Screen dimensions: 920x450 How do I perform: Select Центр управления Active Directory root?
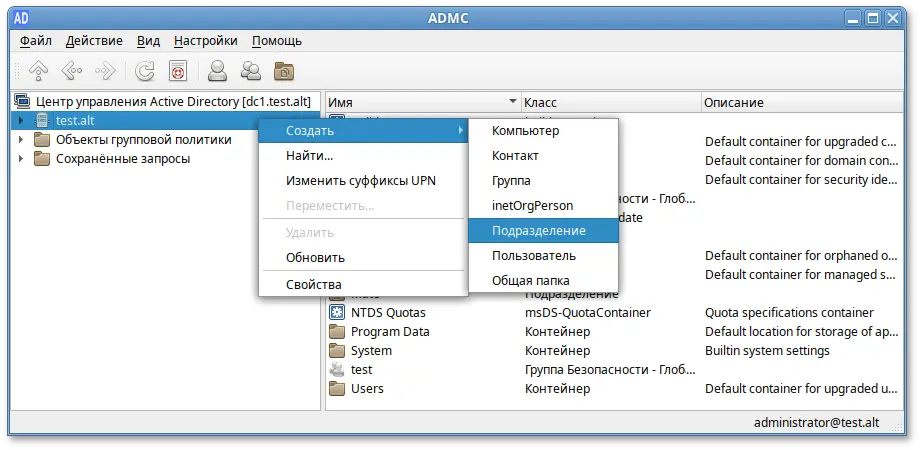(173, 101)
